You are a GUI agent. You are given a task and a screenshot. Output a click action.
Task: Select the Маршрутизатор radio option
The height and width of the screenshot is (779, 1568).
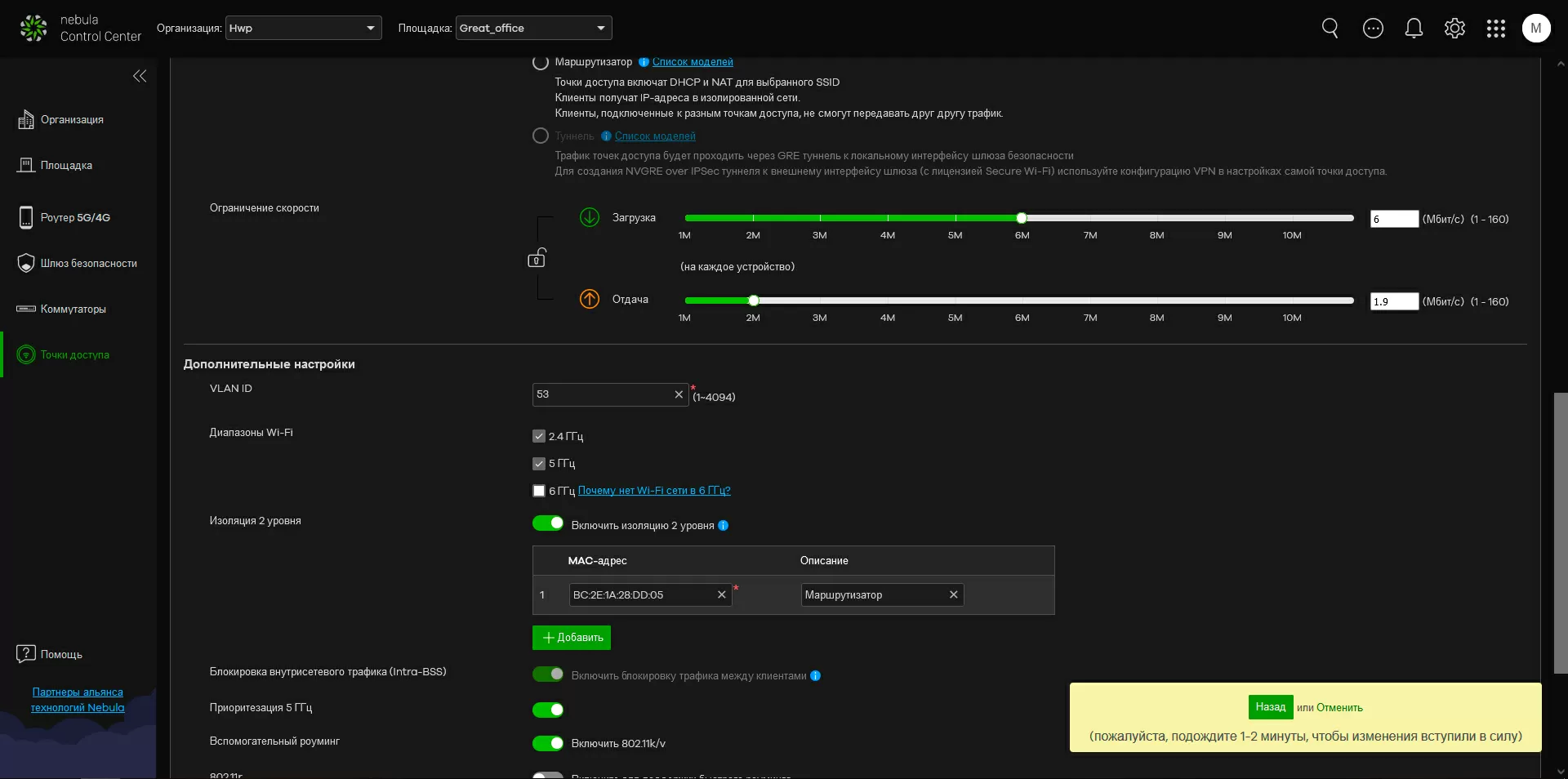[x=541, y=62]
